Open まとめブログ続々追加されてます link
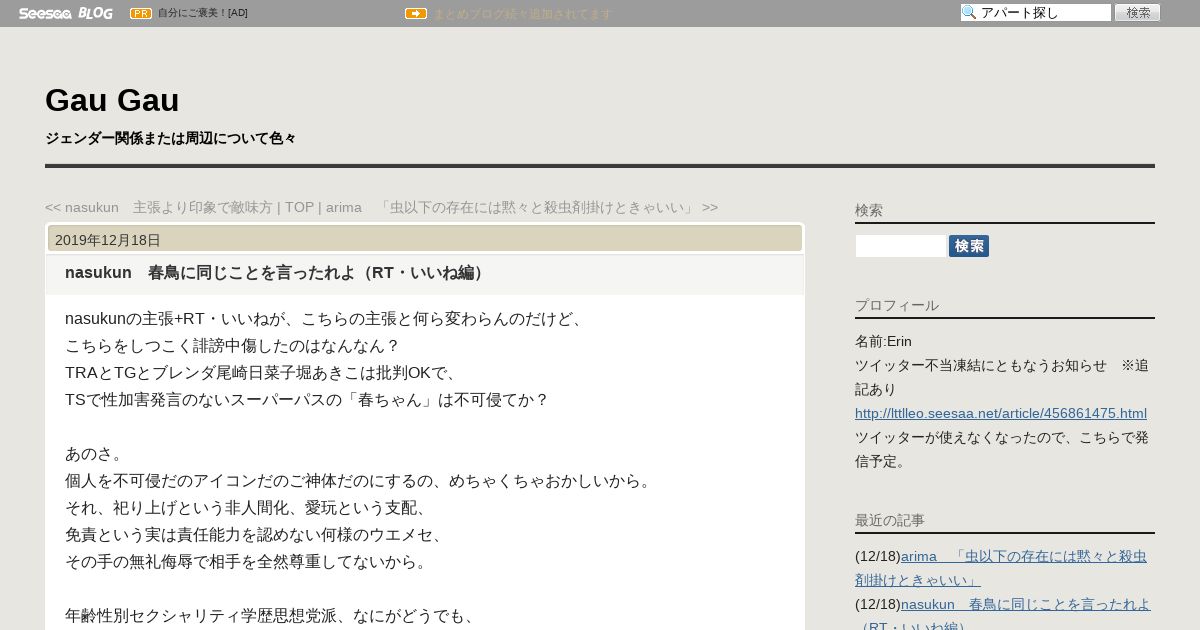This screenshot has width=1200, height=630. 522,13
